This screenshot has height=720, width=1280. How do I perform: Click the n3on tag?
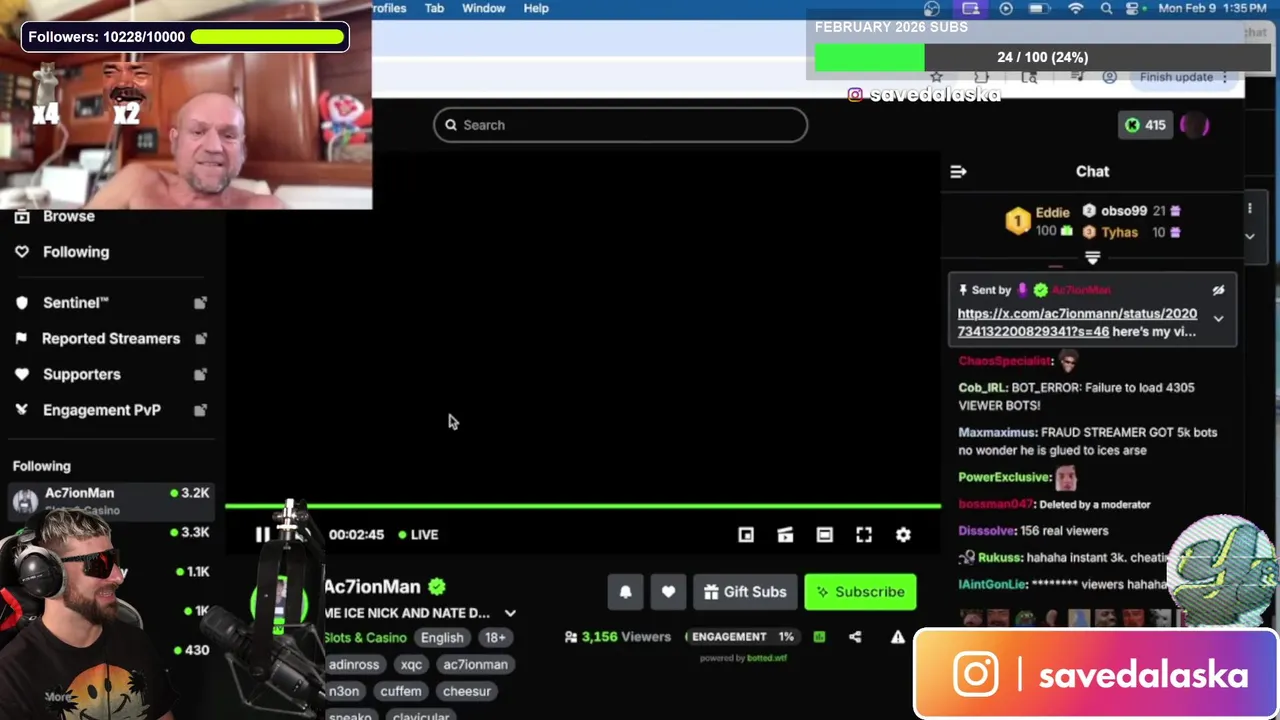(344, 691)
